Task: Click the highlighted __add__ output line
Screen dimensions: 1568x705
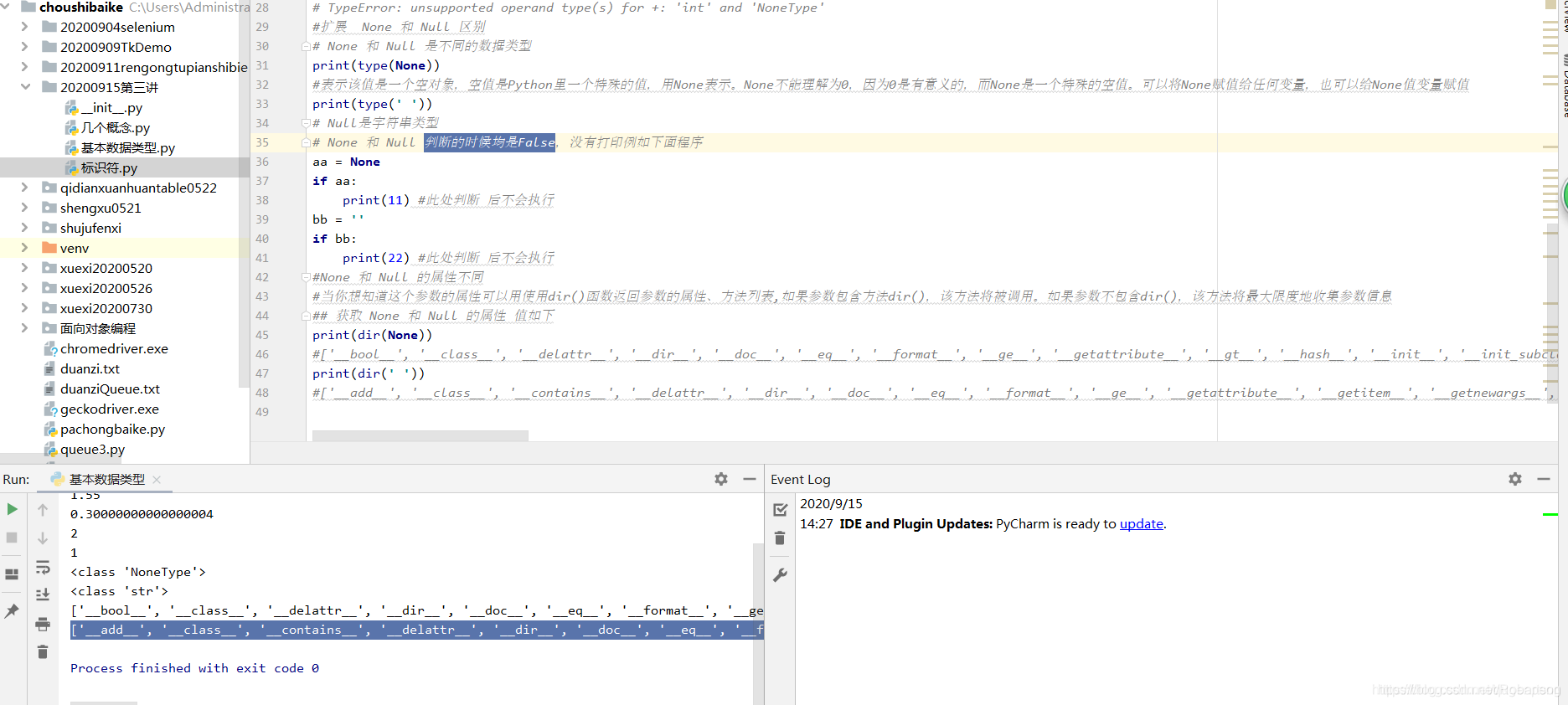Action: pyautogui.click(x=416, y=630)
